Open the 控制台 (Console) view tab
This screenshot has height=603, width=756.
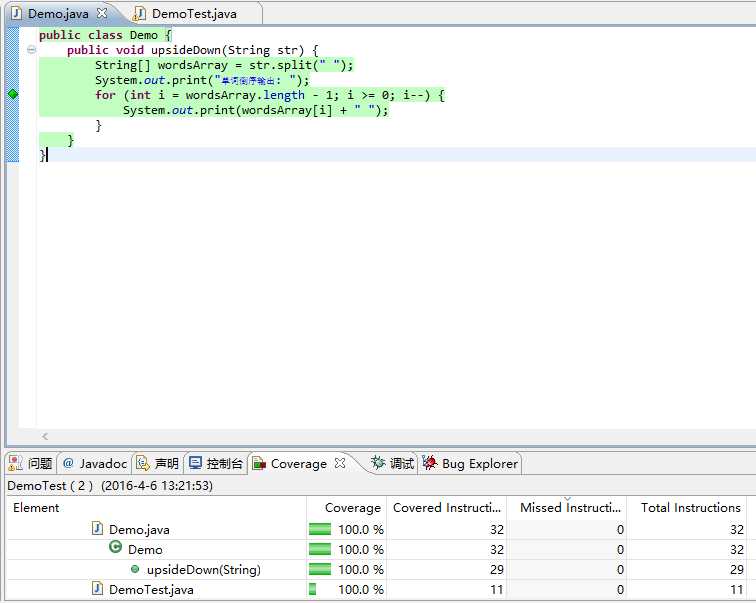(x=216, y=463)
